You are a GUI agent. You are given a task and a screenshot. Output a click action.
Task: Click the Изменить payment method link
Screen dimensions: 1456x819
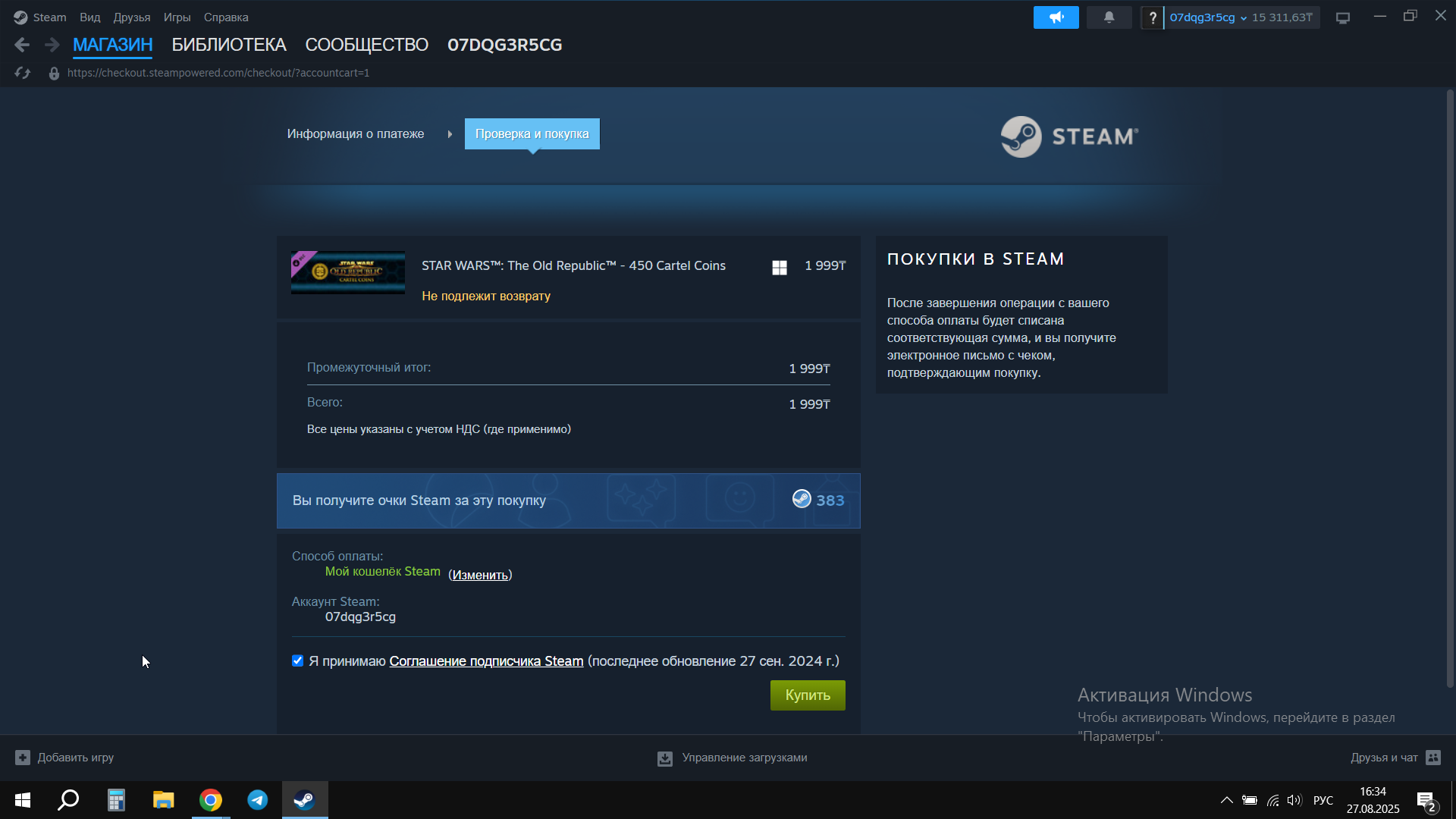point(480,575)
